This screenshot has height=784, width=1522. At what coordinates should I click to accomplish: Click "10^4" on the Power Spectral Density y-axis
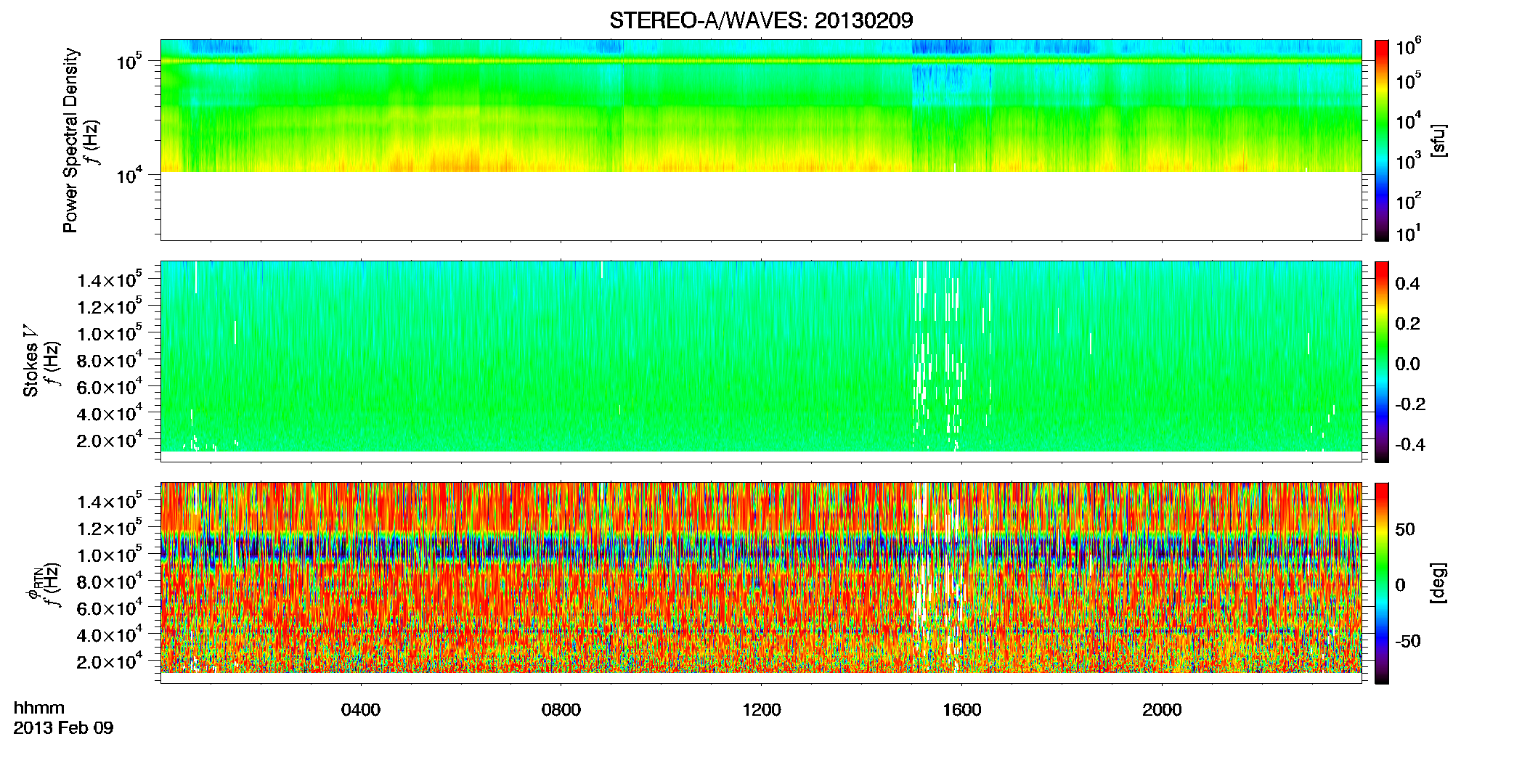tap(129, 175)
